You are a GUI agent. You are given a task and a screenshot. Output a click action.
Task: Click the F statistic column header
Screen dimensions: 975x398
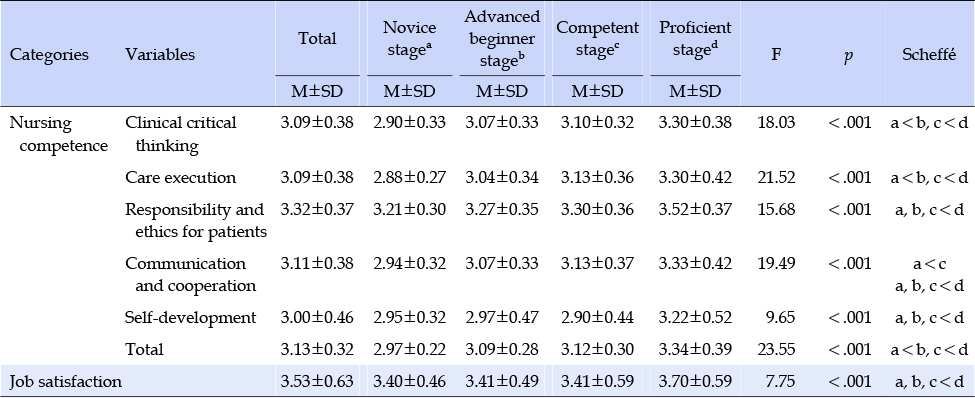[x=776, y=55]
